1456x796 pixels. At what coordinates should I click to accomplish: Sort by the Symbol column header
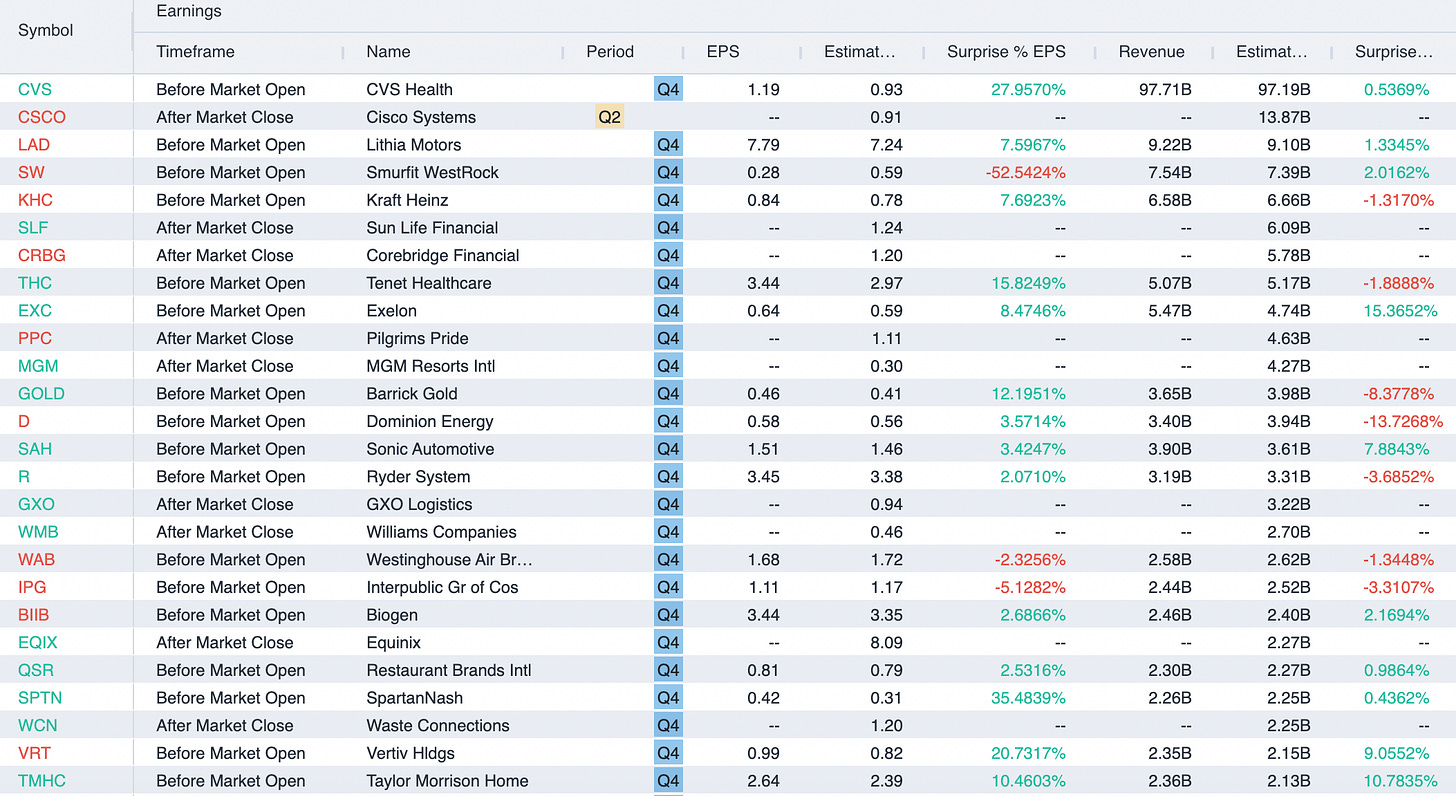(x=46, y=31)
